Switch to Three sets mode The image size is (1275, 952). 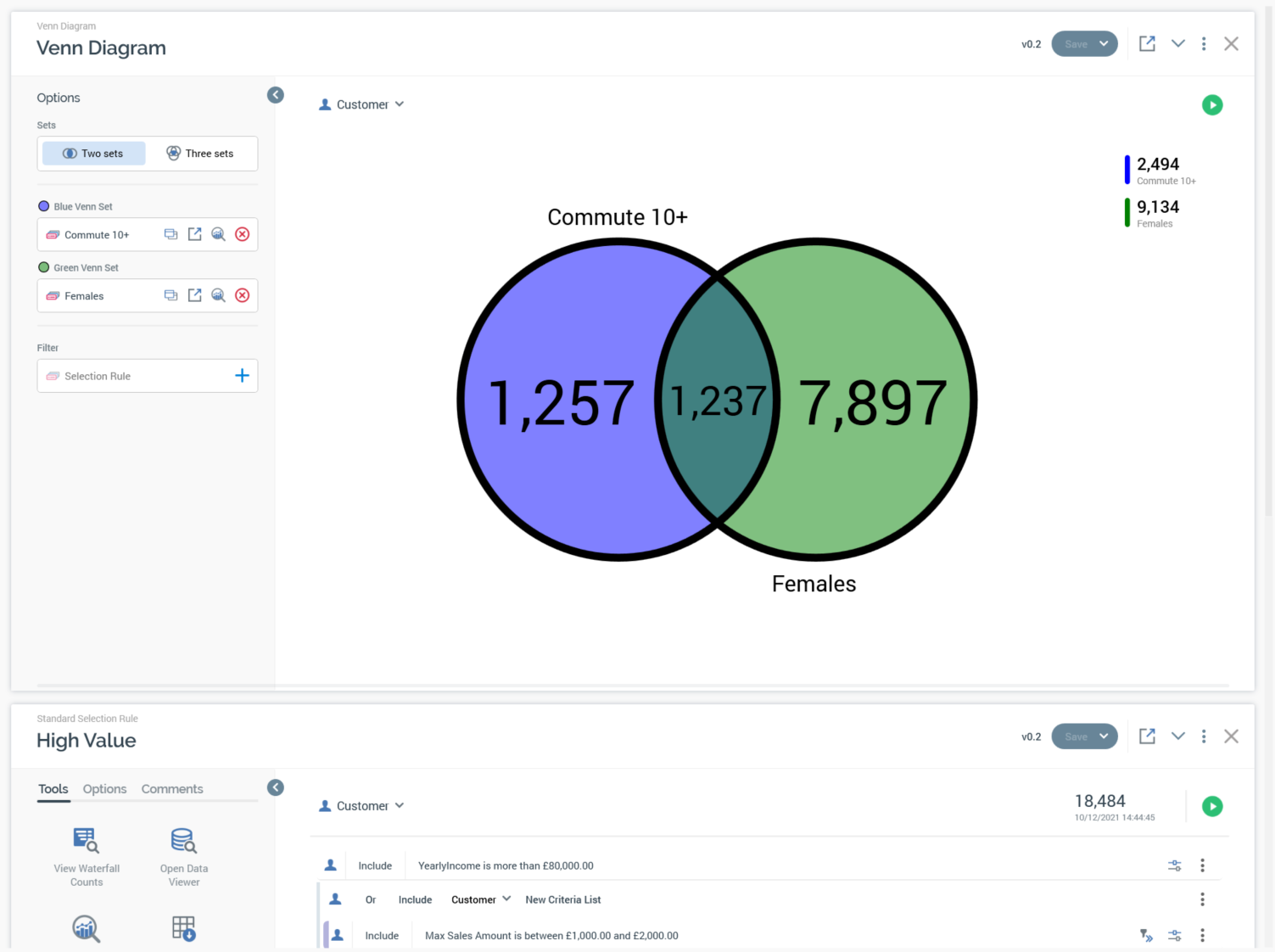tap(200, 154)
